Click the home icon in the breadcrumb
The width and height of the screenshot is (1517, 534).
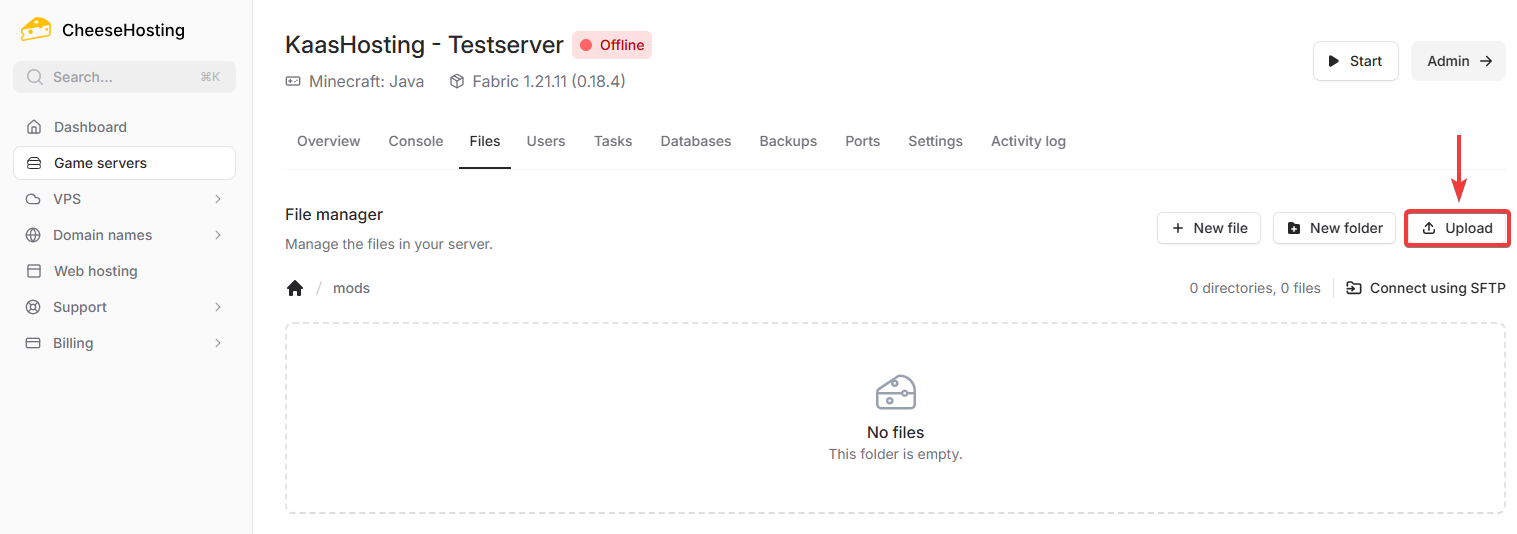coord(295,288)
